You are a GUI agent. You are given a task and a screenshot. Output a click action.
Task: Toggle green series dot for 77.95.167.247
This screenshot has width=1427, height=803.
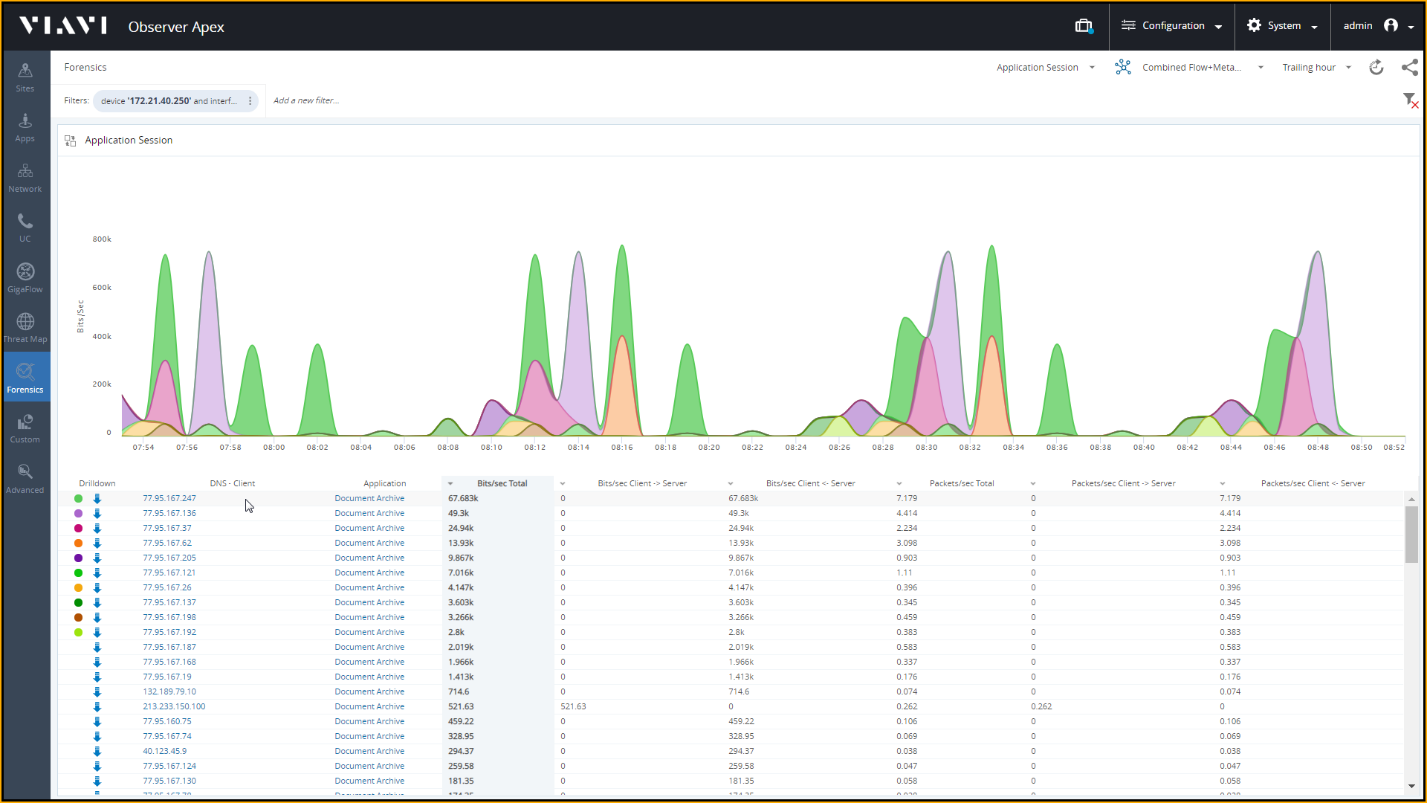(78, 498)
